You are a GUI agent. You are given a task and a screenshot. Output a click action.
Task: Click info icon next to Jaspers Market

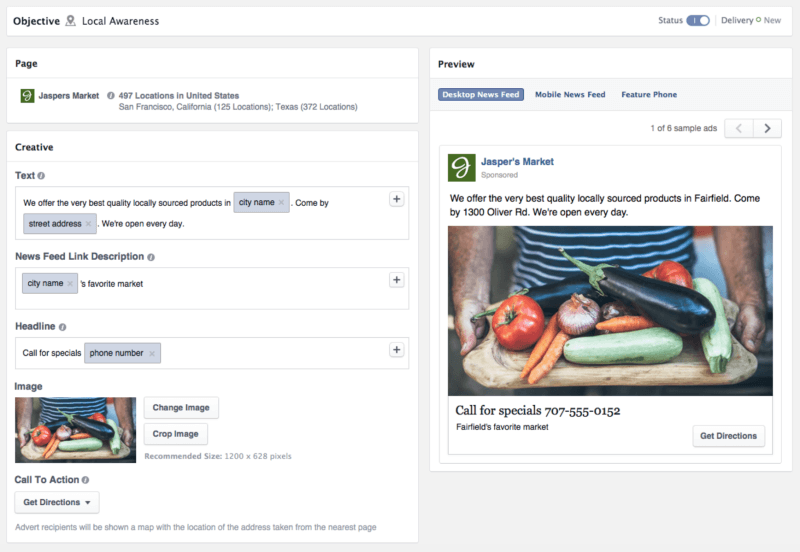[x=110, y=96]
